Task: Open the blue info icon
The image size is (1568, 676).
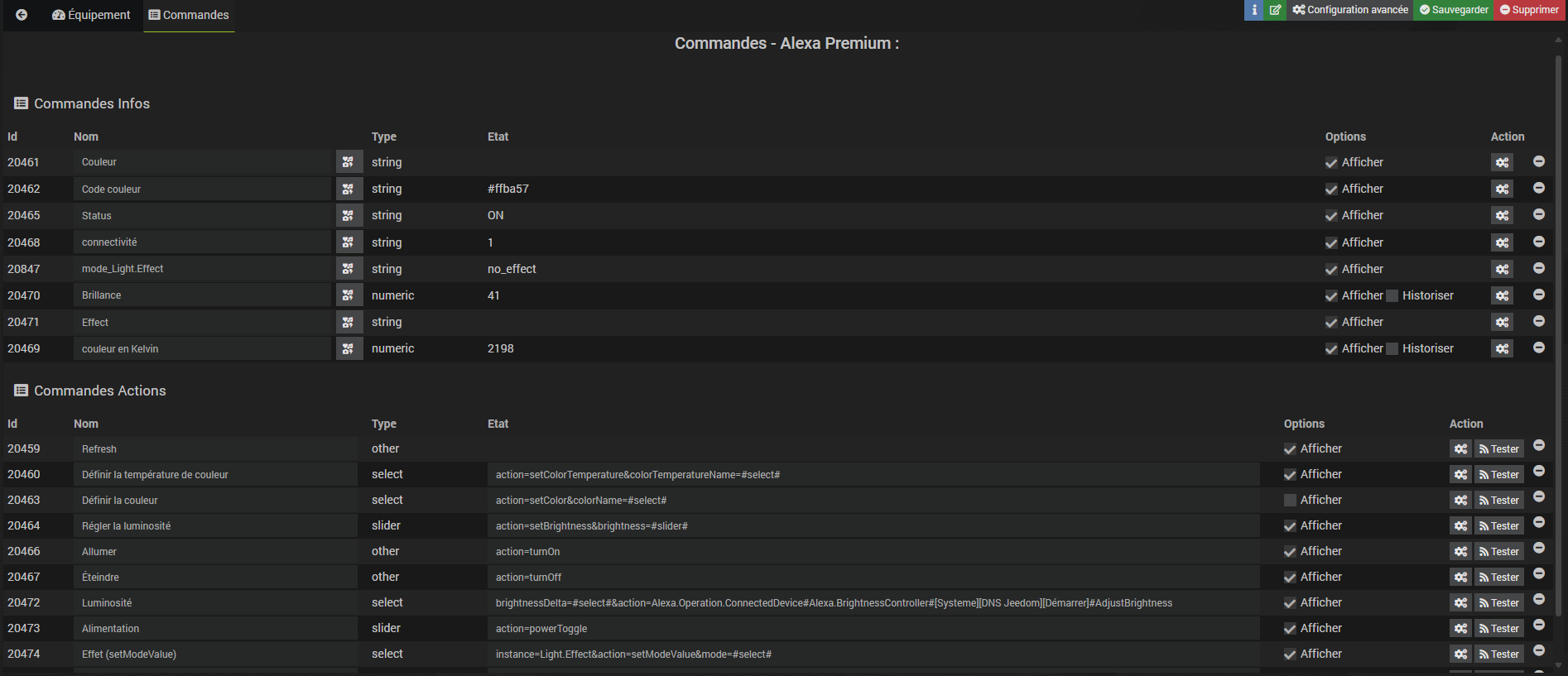Action: pos(1254,10)
